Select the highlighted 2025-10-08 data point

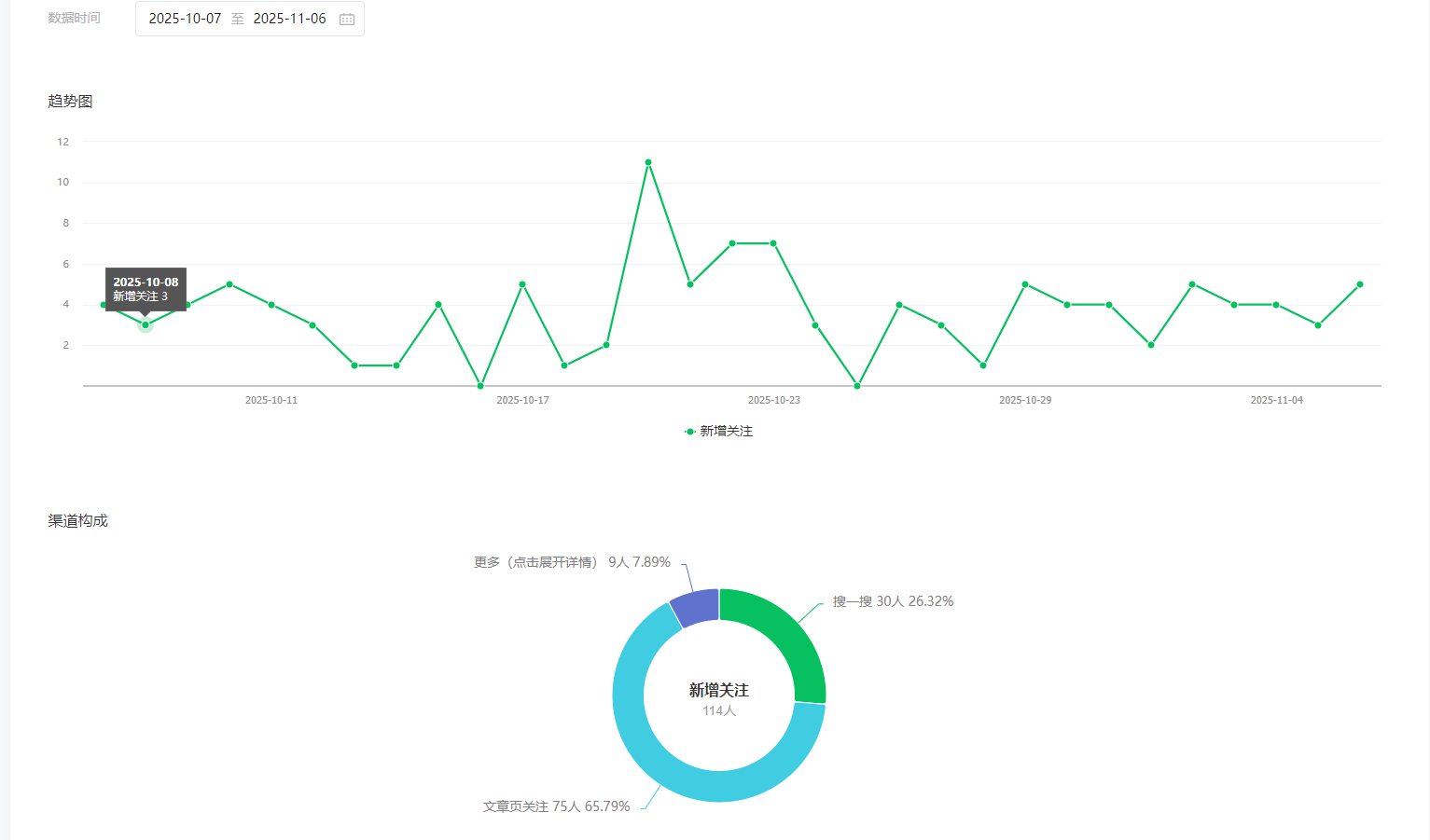coord(146,325)
